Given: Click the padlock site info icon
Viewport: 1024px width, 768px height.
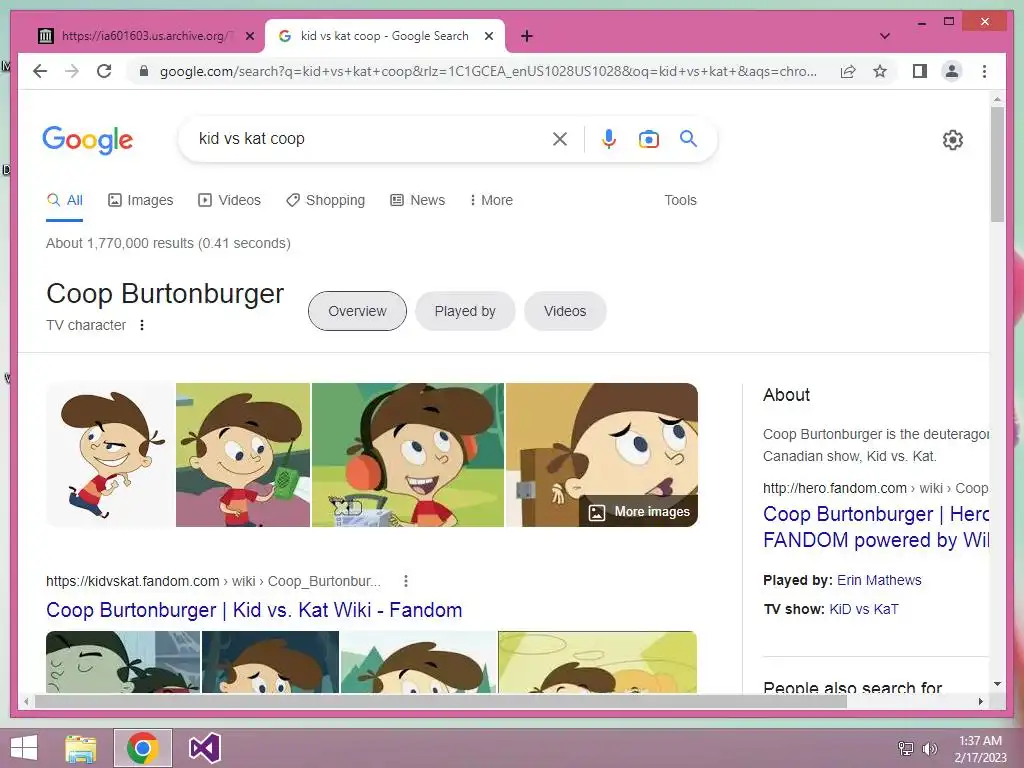Looking at the screenshot, I should tap(144, 71).
